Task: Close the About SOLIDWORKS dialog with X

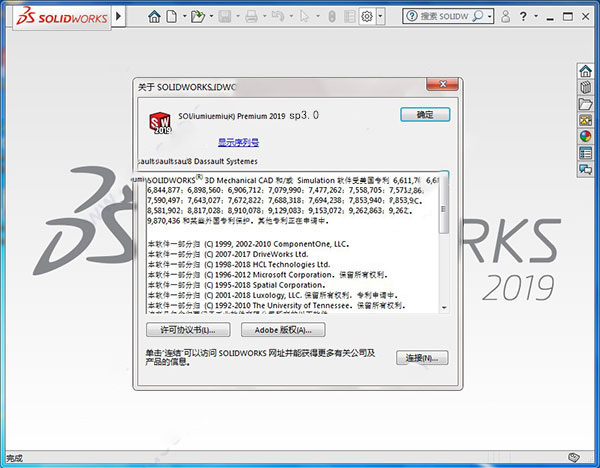Action: (442, 84)
